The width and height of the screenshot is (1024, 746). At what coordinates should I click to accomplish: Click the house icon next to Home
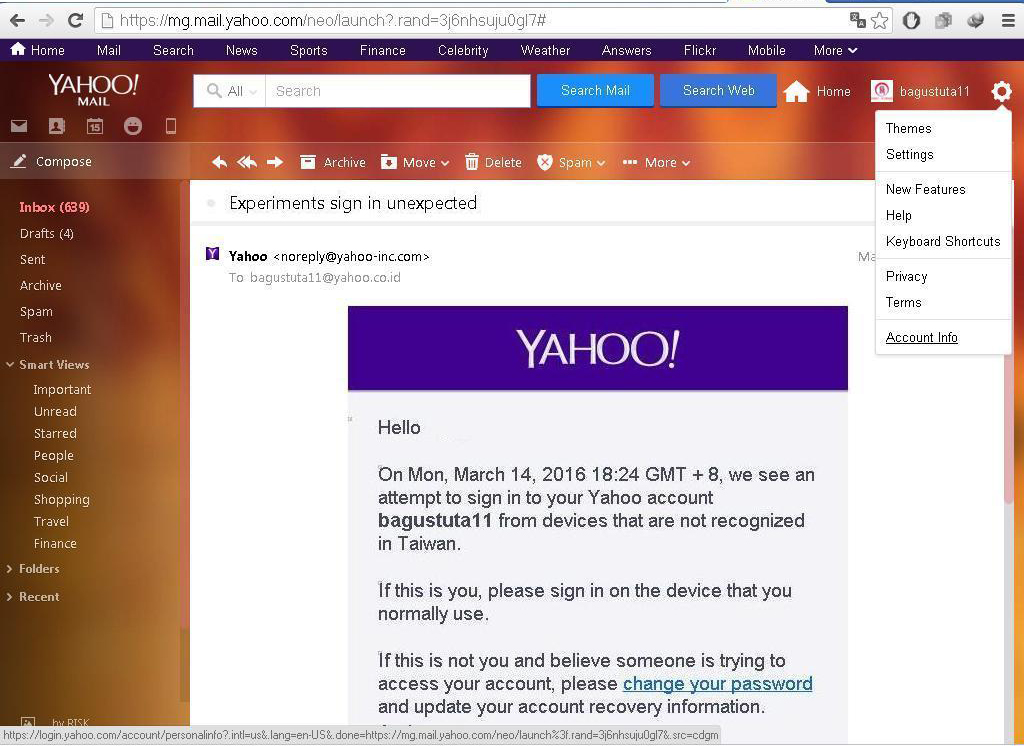click(x=796, y=91)
